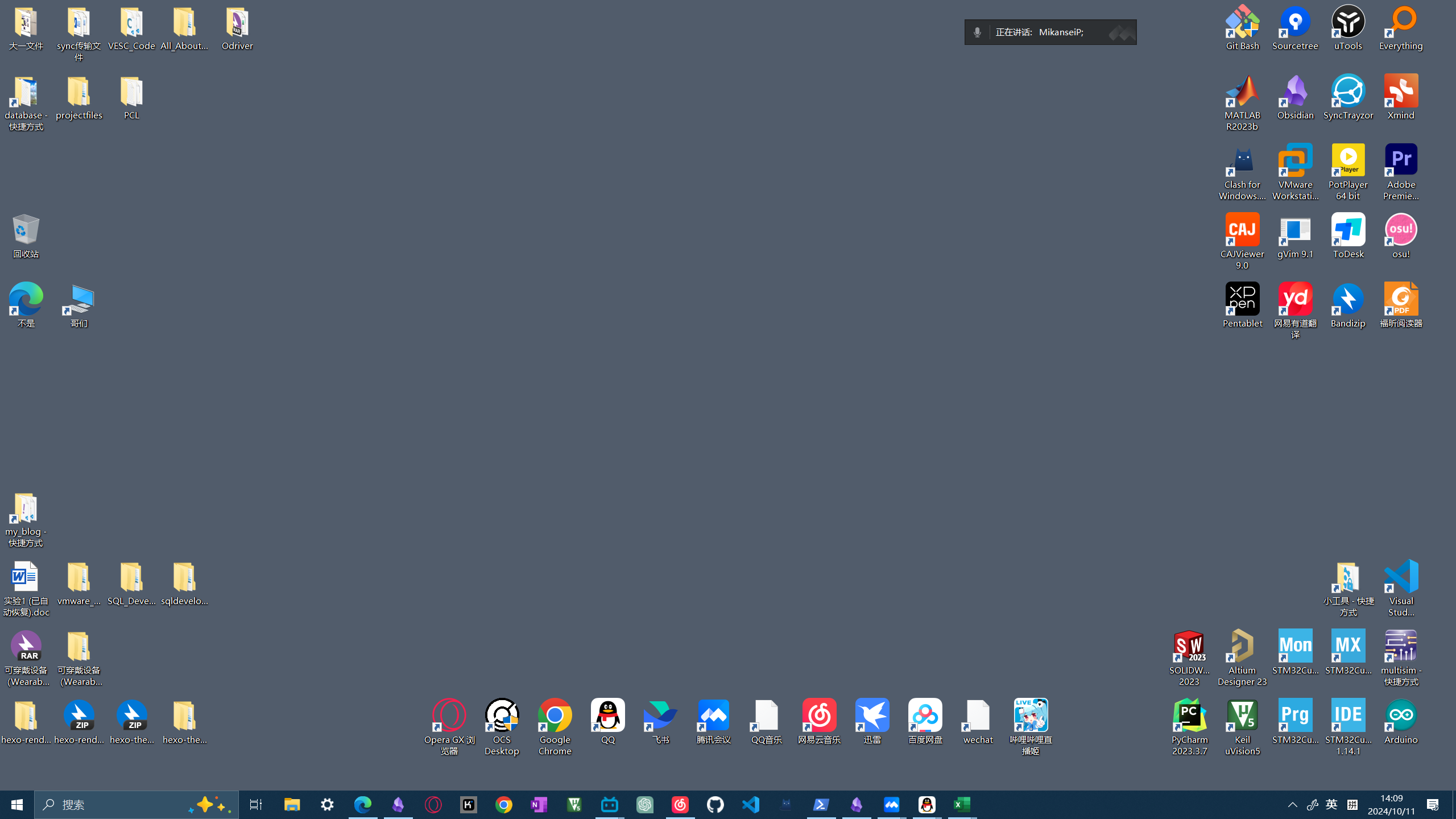
Task: Select Clash for Windows shortcut
Action: click(1242, 172)
